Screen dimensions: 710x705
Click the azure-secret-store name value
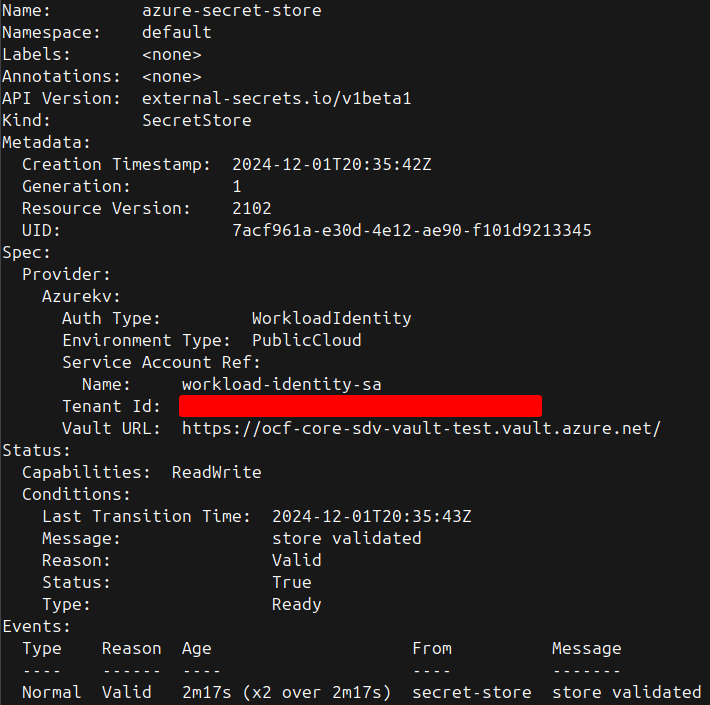pyautogui.click(x=232, y=11)
